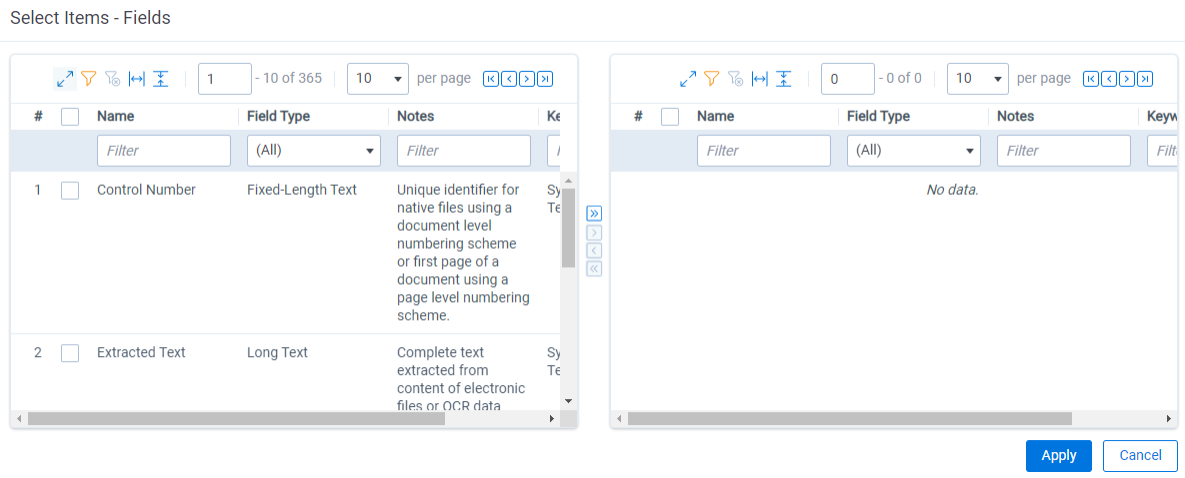Open right panel per page dropdown

978,79
